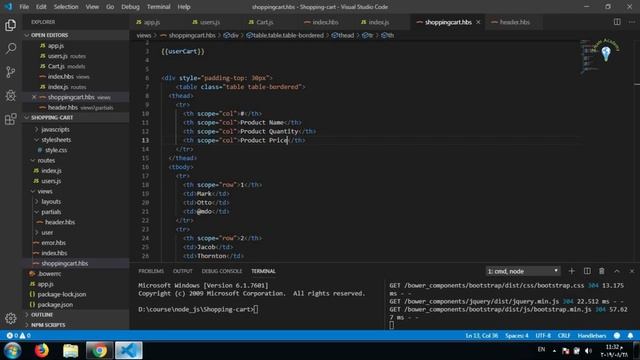Switch to the index.hbs editor tab

pyautogui.click(x=325, y=22)
